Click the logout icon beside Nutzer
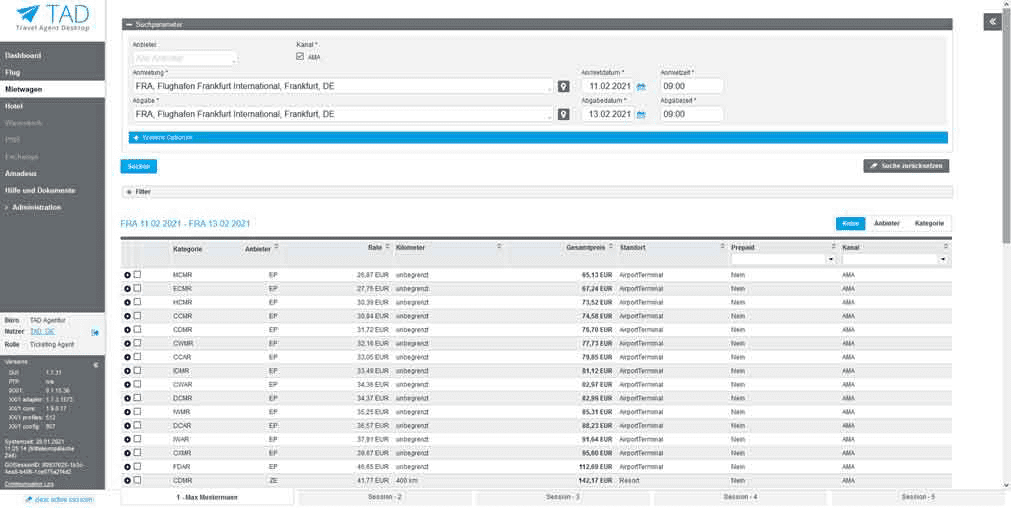Screen dimensions: 1011x508 point(95,332)
